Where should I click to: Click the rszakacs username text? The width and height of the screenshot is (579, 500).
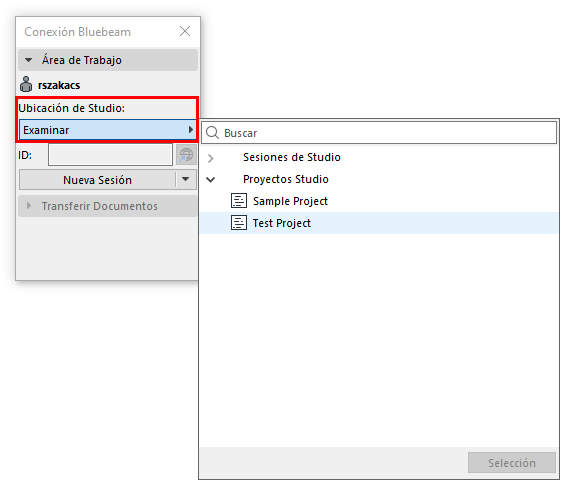59,85
